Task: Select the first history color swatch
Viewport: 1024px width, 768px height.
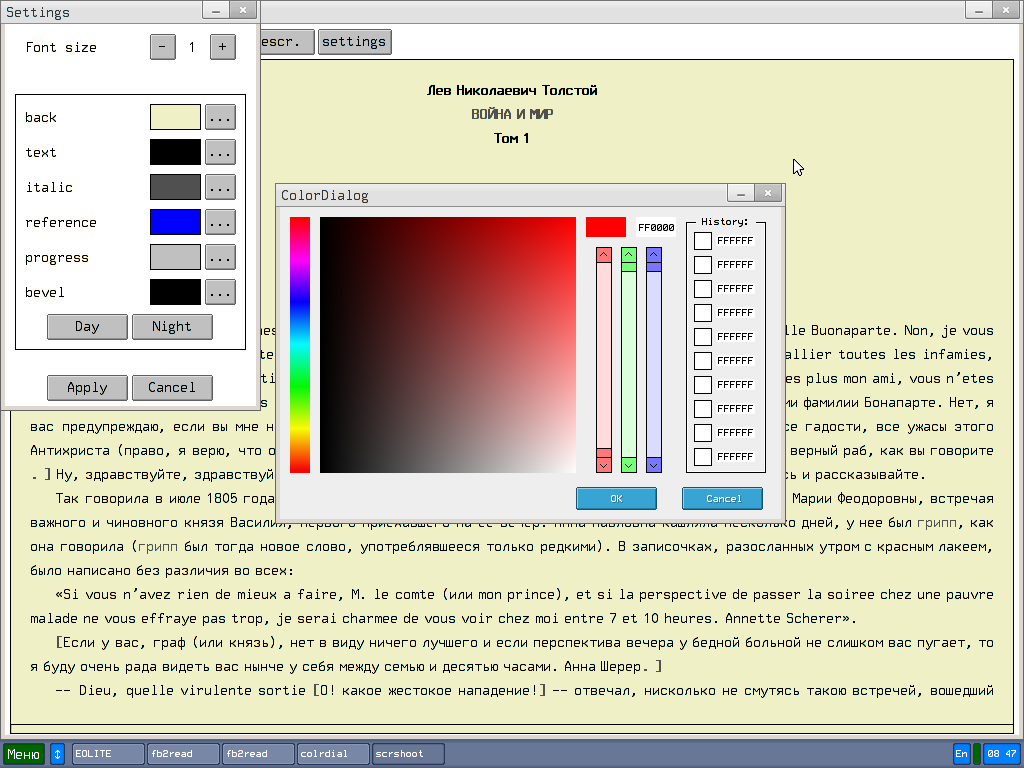Action: (703, 240)
